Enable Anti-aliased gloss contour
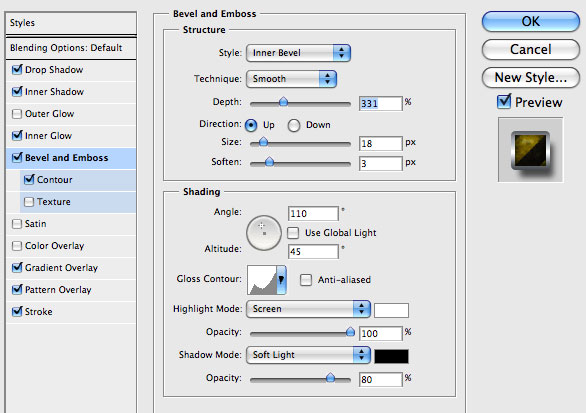Viewport: 586px width, 413px height. [x=306, y=280]
